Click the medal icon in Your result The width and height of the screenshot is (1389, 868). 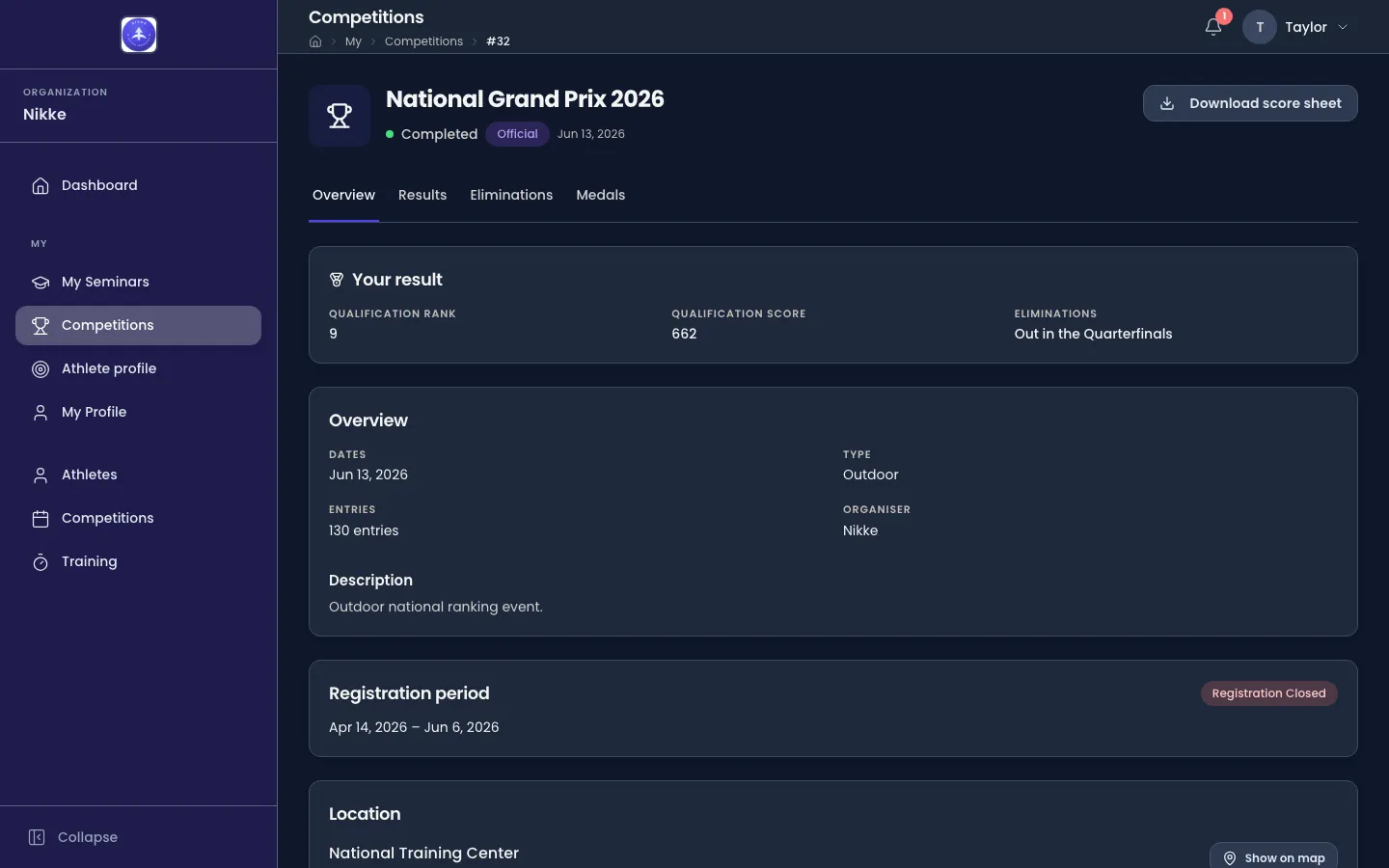337,280
